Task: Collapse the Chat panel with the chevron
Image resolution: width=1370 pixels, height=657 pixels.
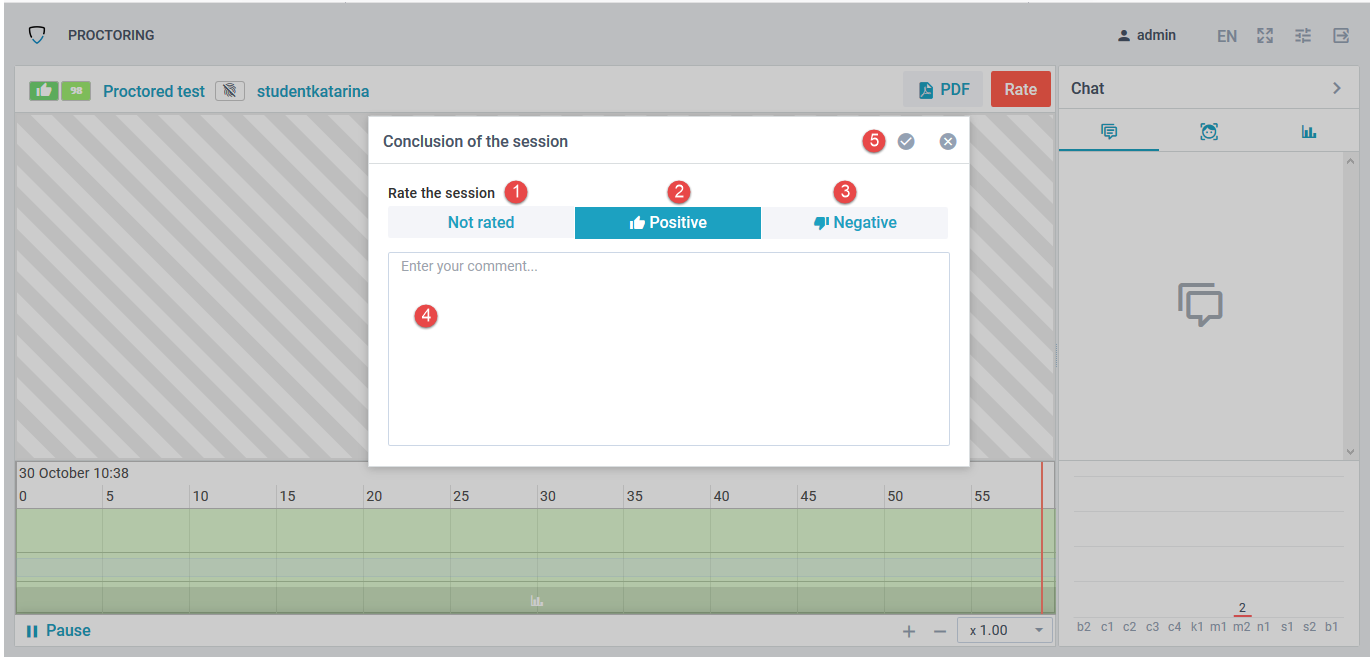Action: (x=1337, y=88)
